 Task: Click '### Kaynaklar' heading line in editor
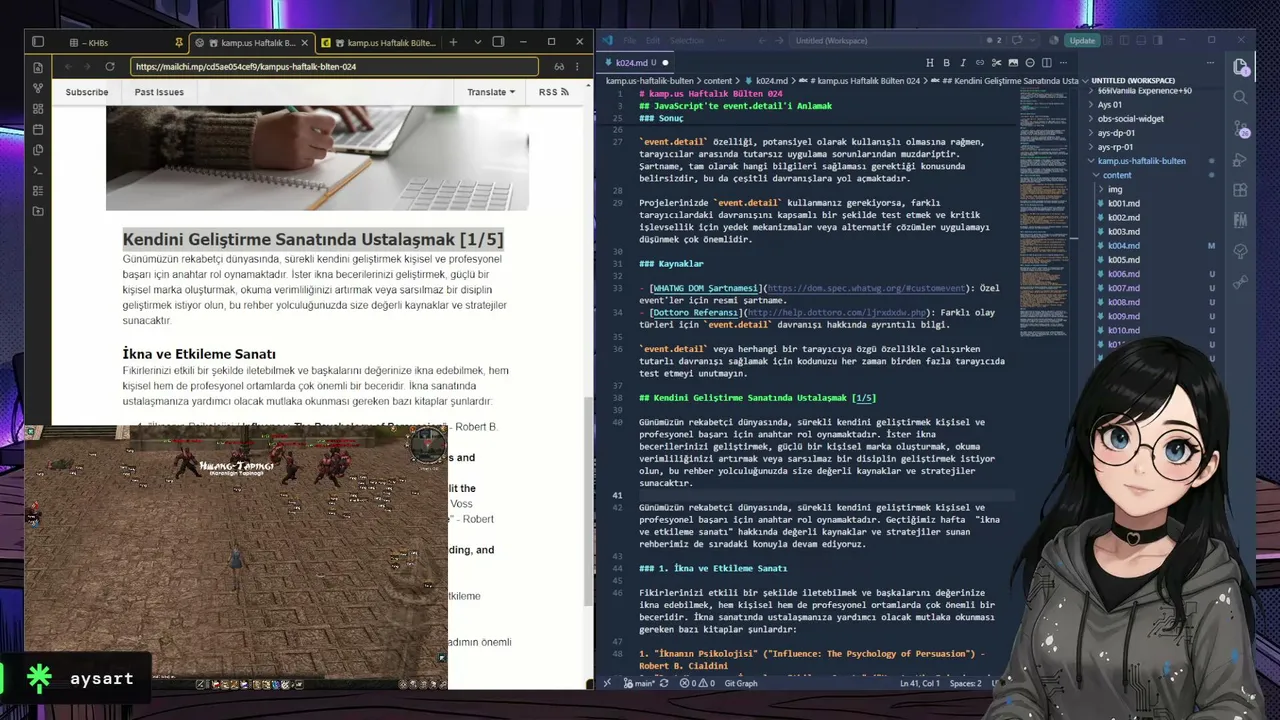pyautogui.click(x=670, y=264)
